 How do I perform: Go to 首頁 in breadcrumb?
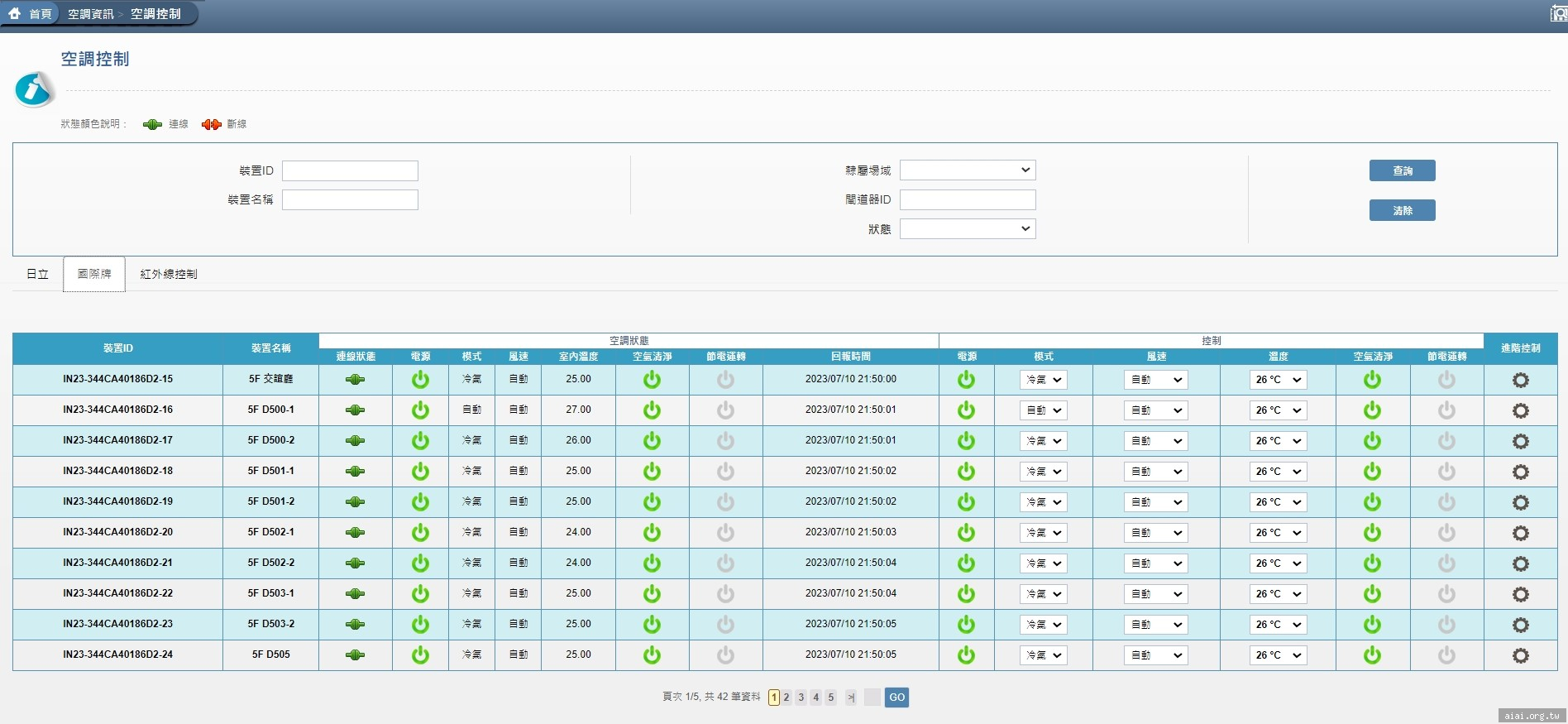[41, 14]
